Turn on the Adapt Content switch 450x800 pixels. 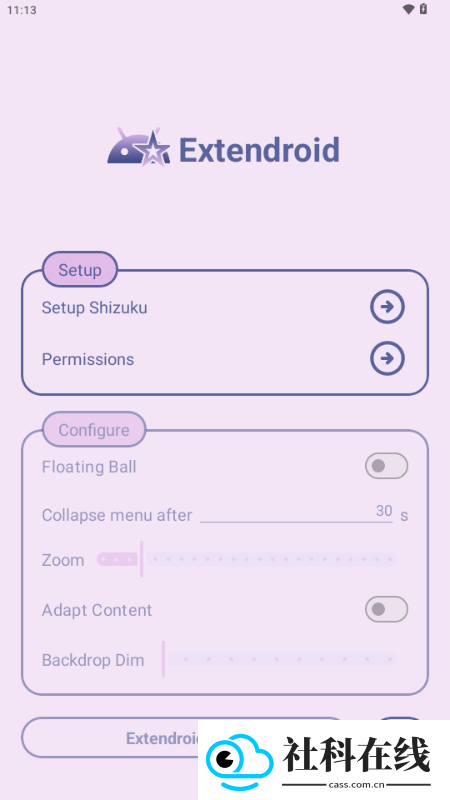[x=386, y=609]
